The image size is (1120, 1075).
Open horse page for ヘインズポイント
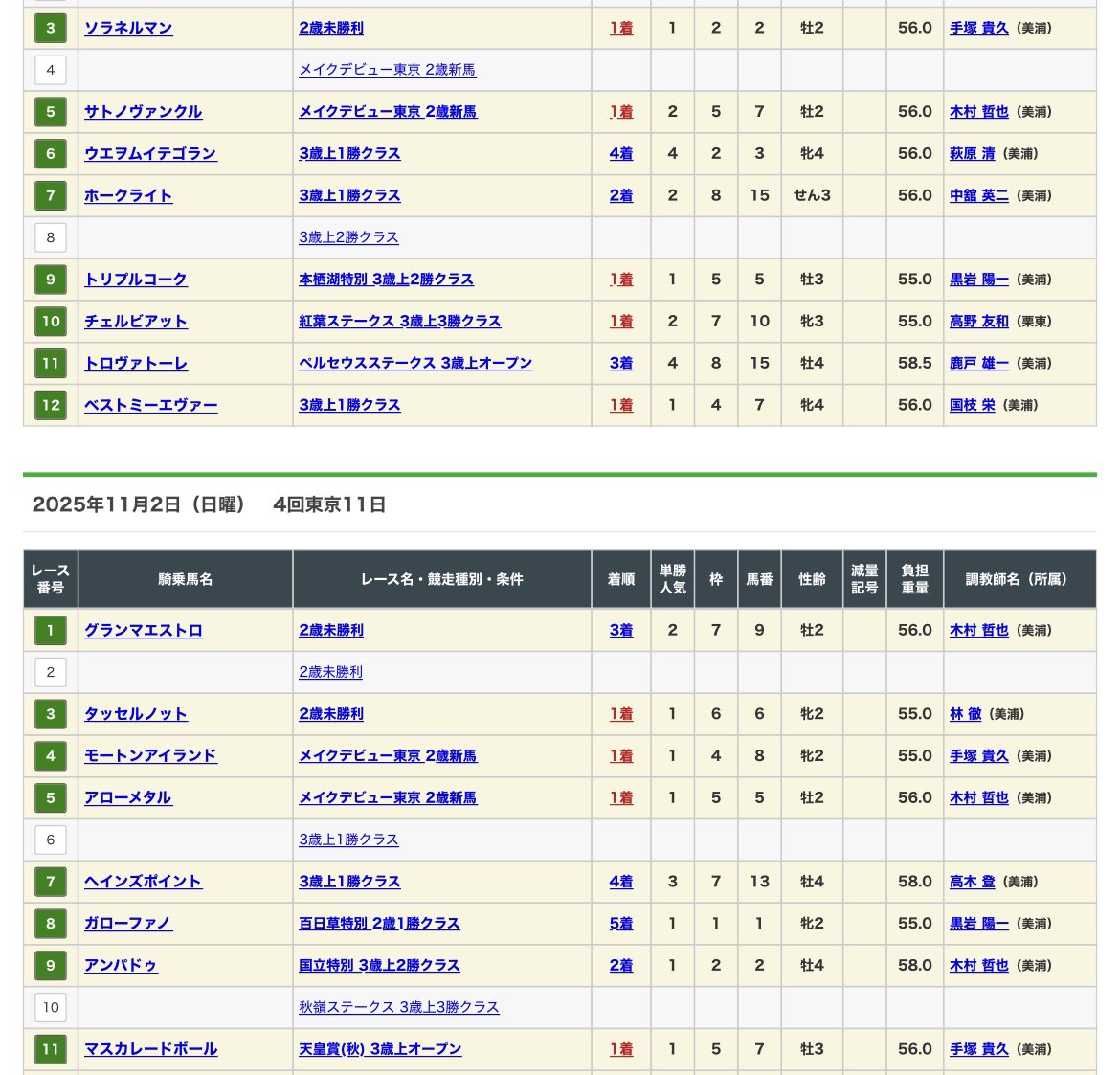(x=144, y=882)
